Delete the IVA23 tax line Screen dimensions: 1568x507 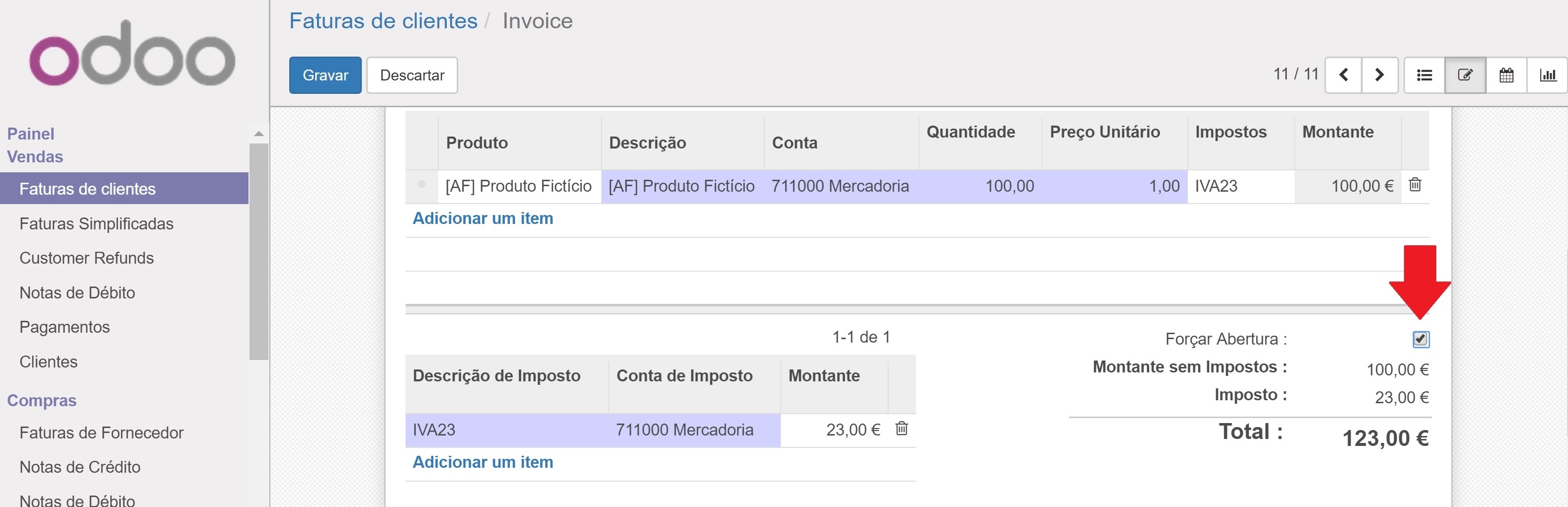click(x=902, y=429)
